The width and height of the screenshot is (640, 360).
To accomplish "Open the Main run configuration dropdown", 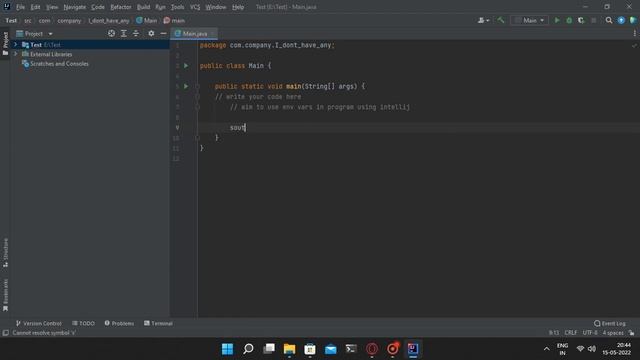I will click(x=529, y=20).
